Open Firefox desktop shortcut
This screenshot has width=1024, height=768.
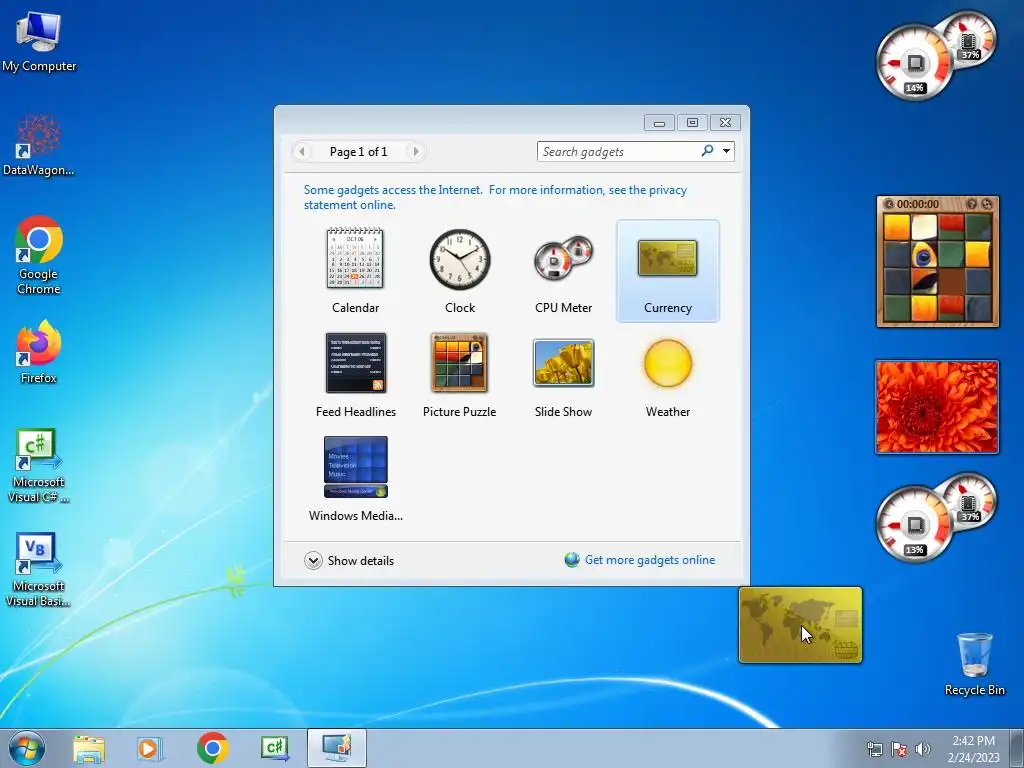click(39, 352)
